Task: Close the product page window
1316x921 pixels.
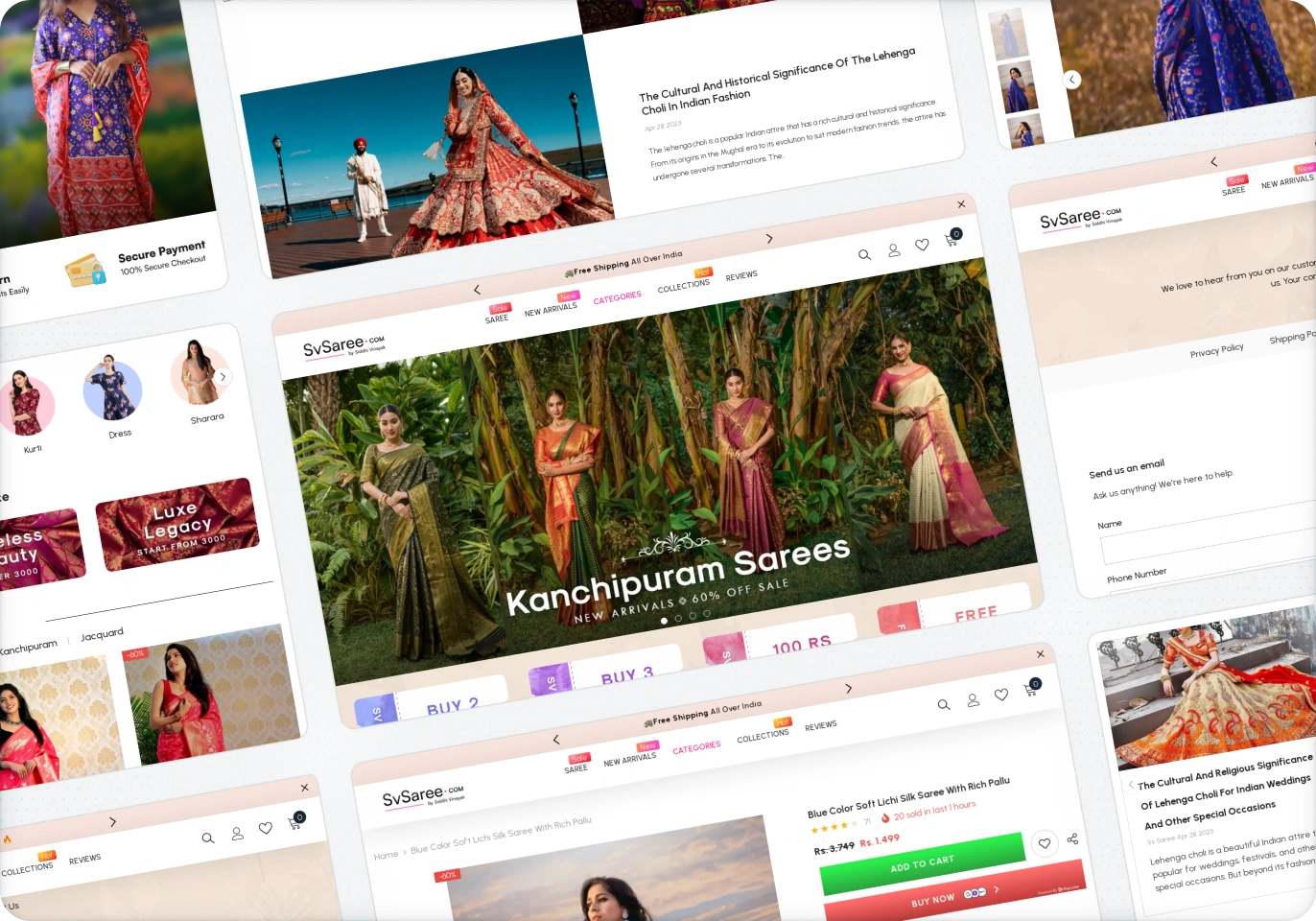Action: coord(1041,654)
